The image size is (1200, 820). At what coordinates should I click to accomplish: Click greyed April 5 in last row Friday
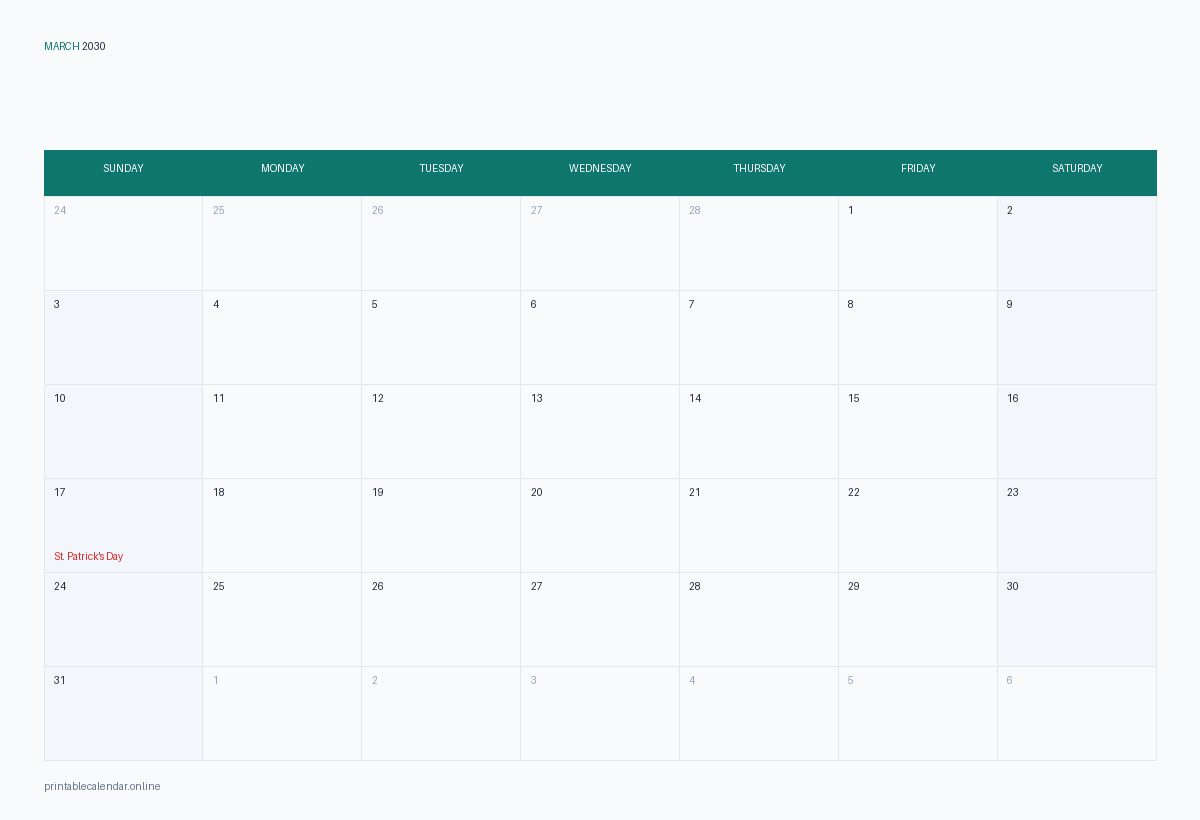(x=918, y=713)
